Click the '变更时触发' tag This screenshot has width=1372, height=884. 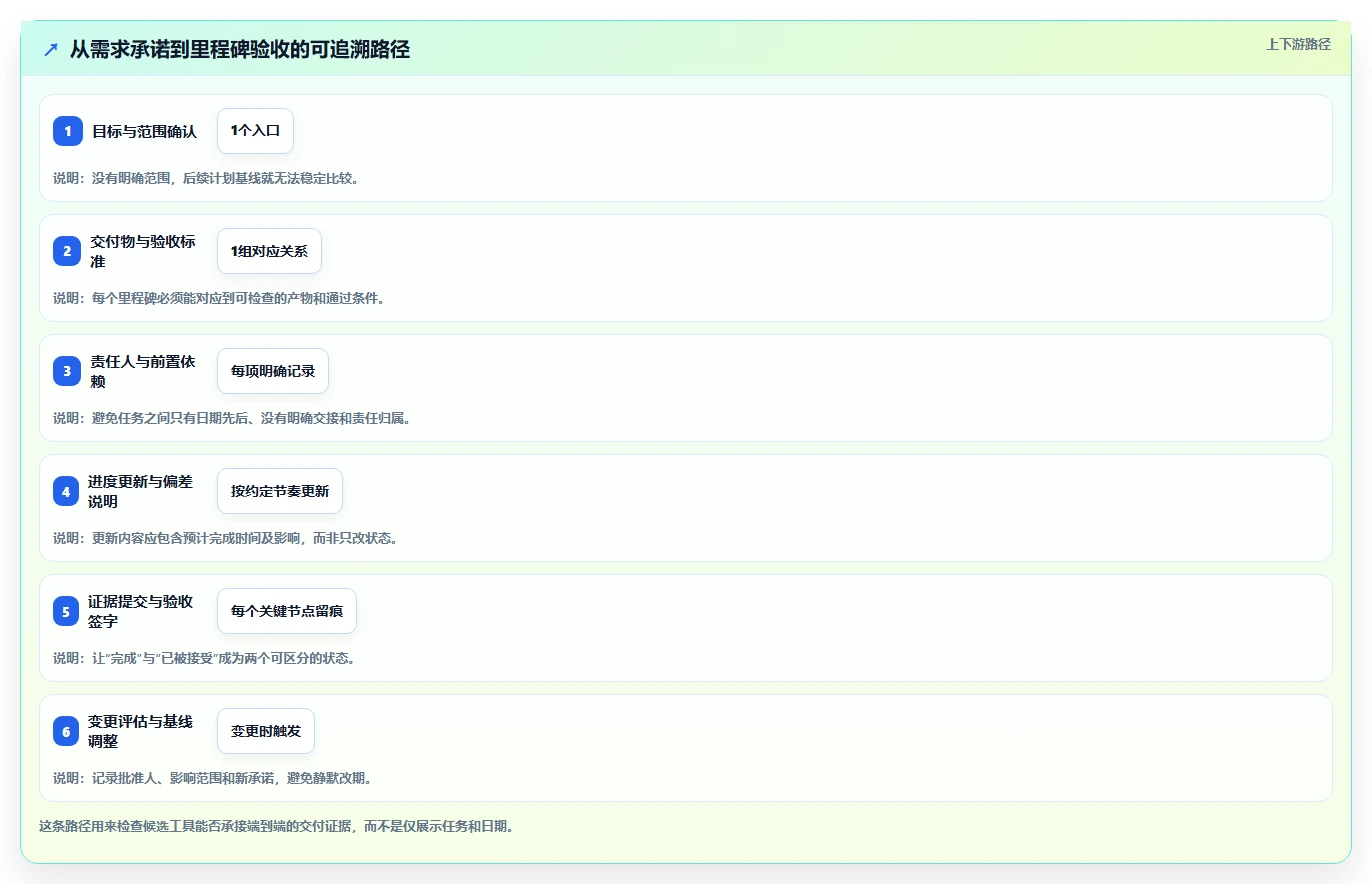coord(266,731)
